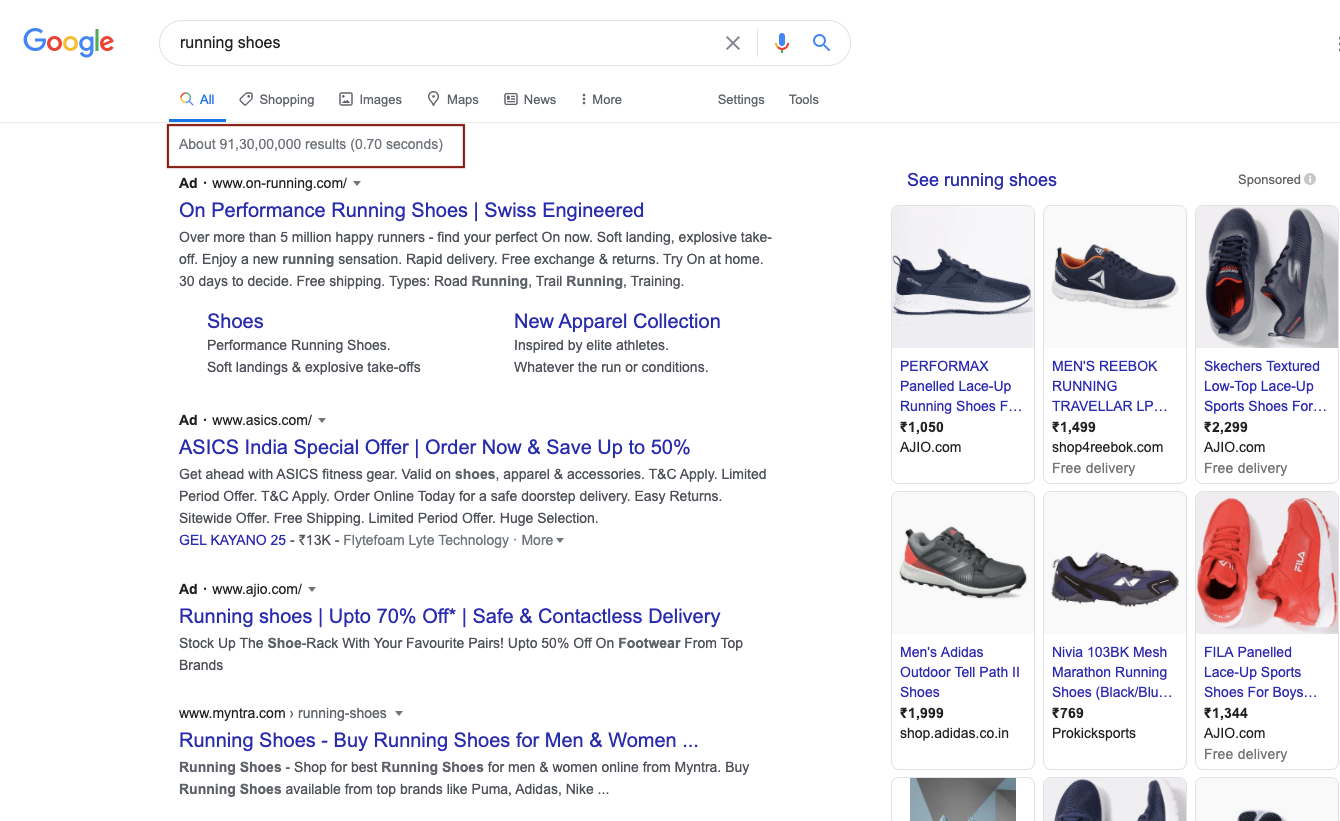Open the Shoes sitelink
The image size is (1340, 821).
click(235, 321)
